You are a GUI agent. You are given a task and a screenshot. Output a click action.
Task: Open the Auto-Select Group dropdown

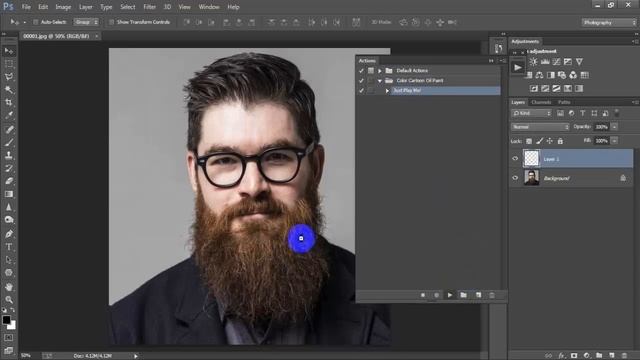[x=86, y=22]
